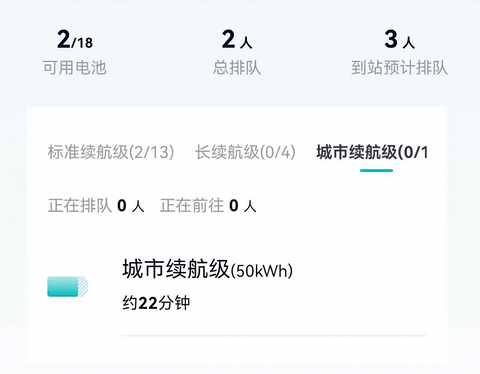Tap the 正在前往 label
Screen dimensions: 480x374
(x=192, y=205)
